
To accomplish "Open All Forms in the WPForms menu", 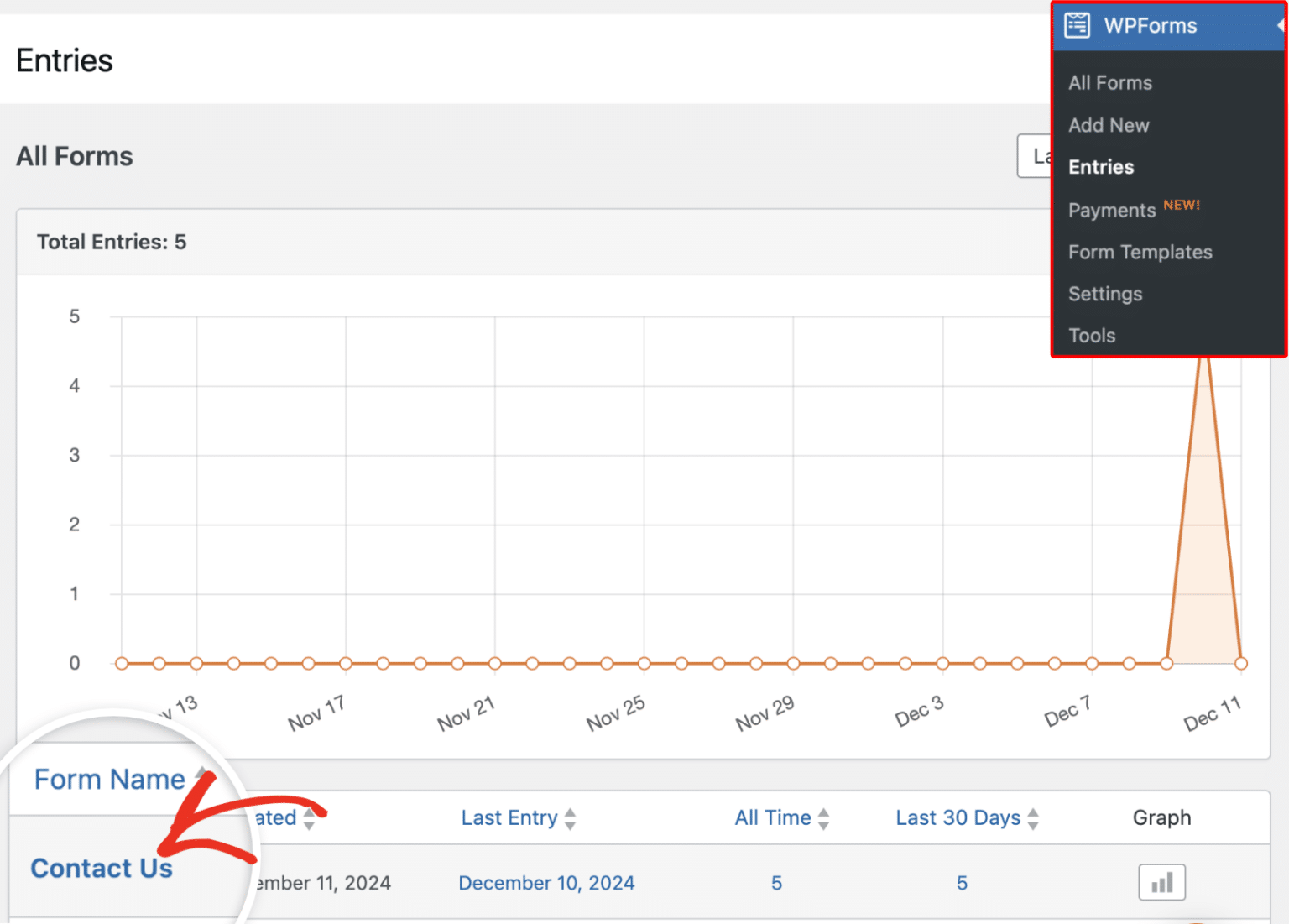I will [1109, 83].
